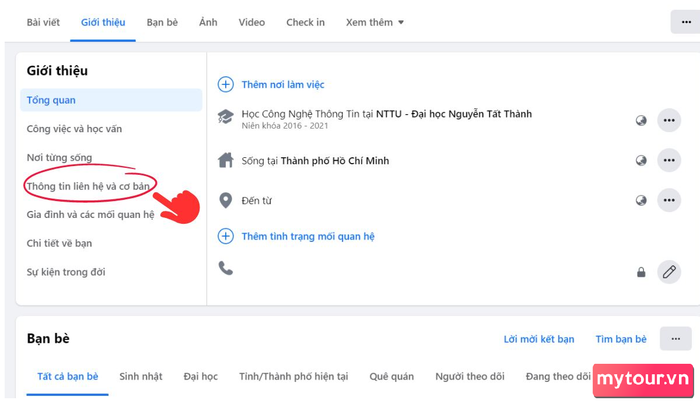Open the three-dot options for the NTTU education row

pyautogui.click(x=669, y=120)
